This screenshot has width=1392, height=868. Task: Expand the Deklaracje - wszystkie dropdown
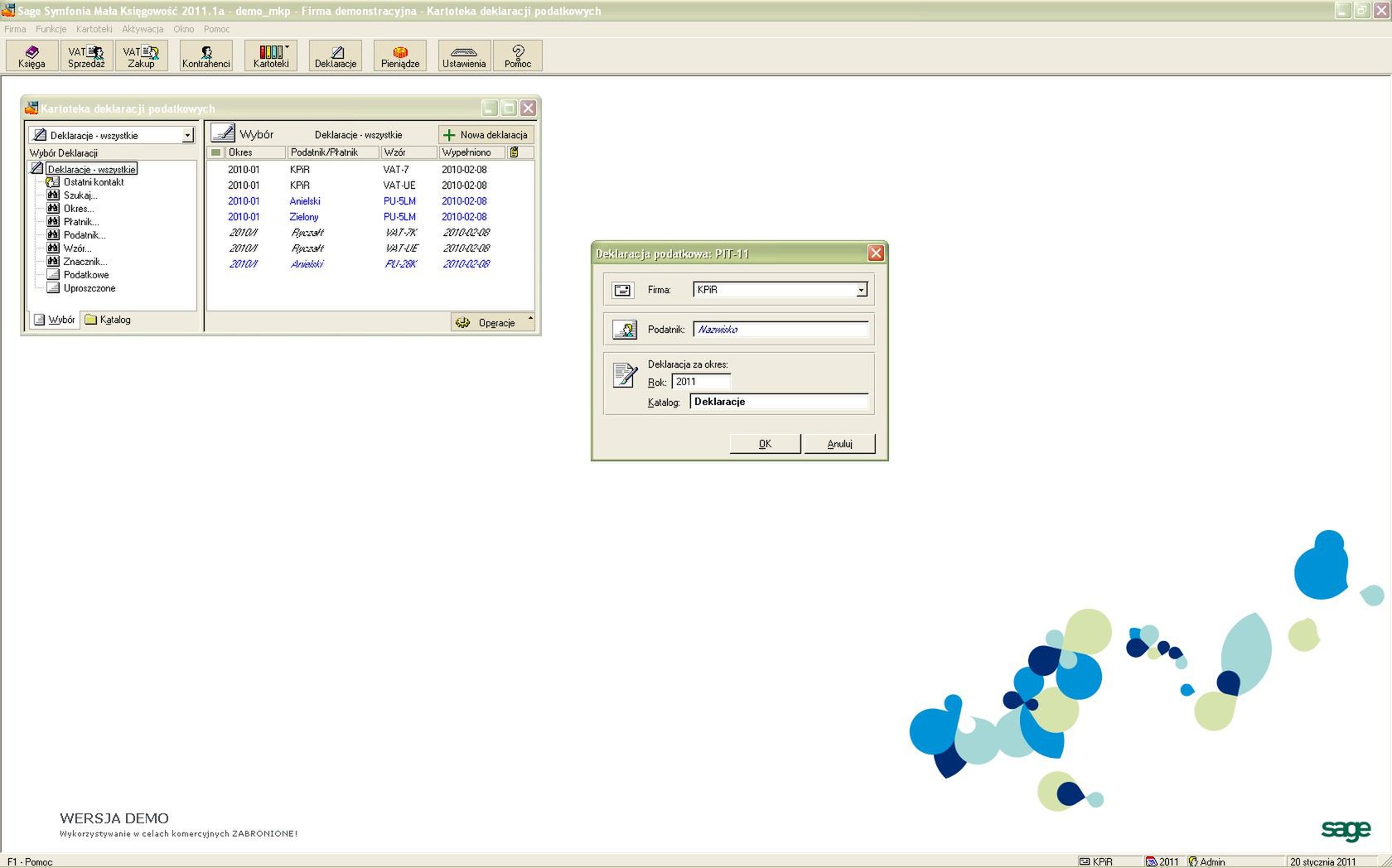[x=187, y=135]
